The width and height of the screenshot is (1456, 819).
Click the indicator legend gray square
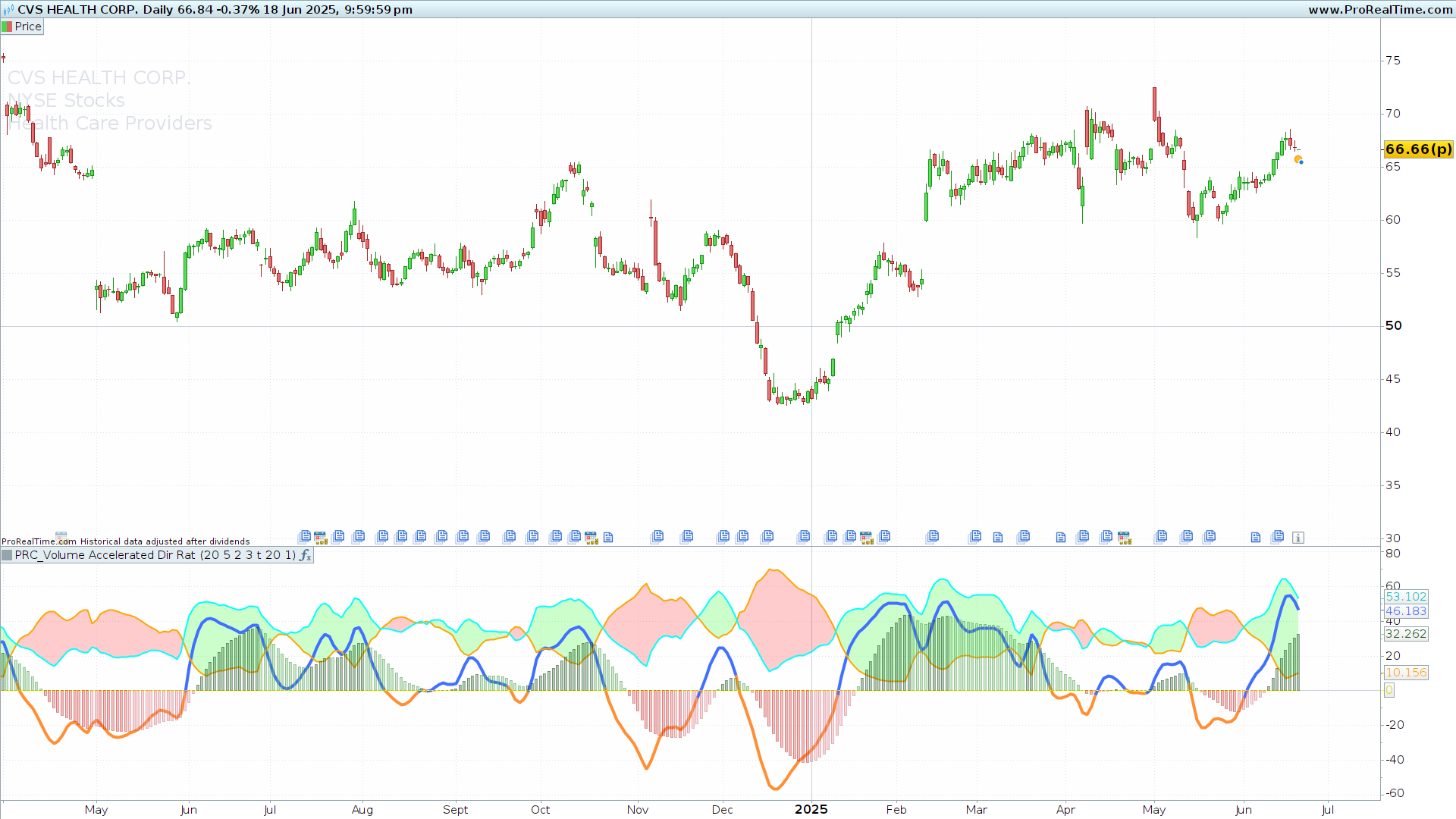coord(8,555)
